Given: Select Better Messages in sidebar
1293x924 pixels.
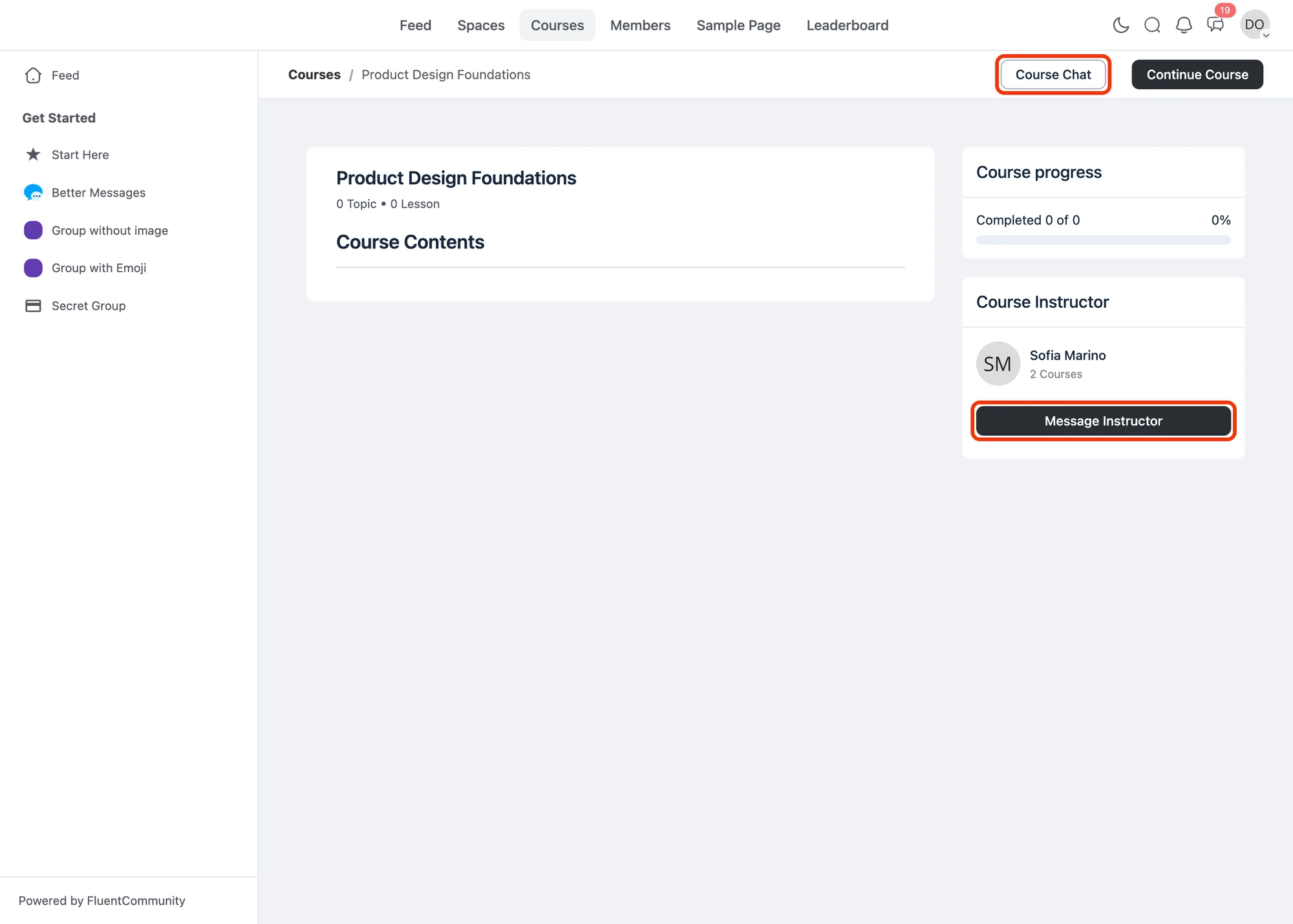Looking at the screenshot, I should coord(98,193).
